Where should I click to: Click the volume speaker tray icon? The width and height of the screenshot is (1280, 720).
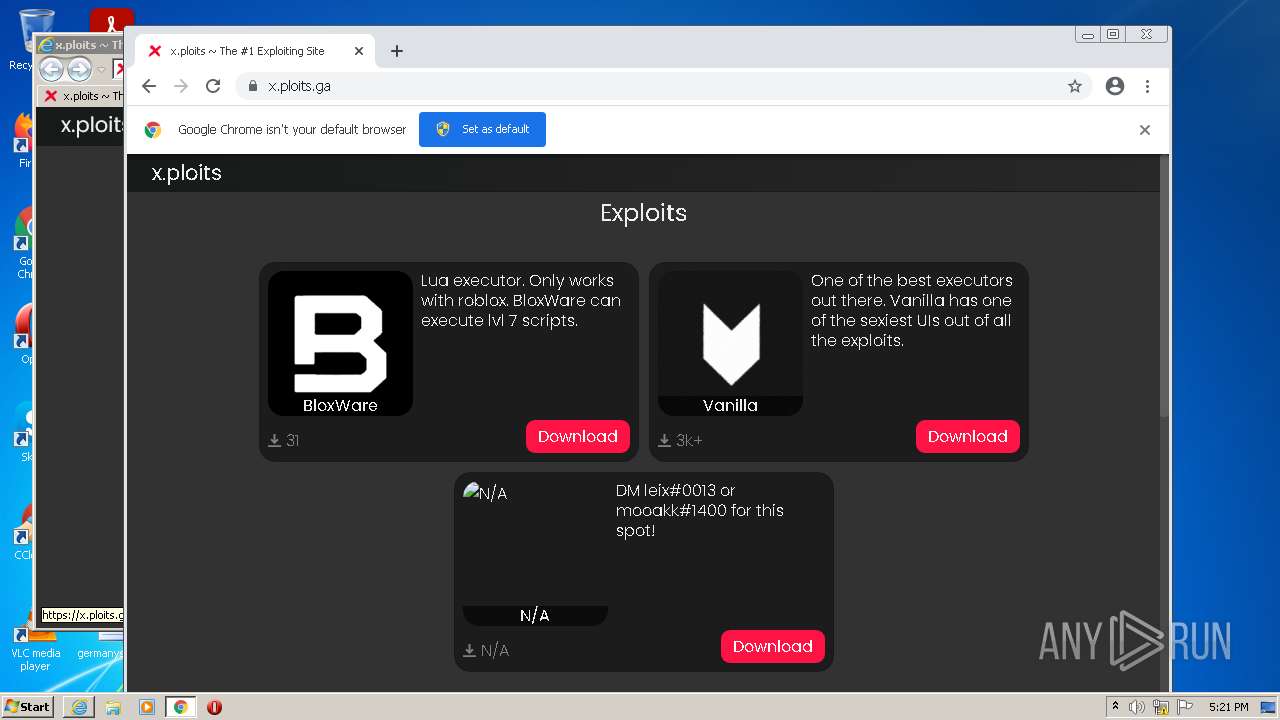point(1137,707)
